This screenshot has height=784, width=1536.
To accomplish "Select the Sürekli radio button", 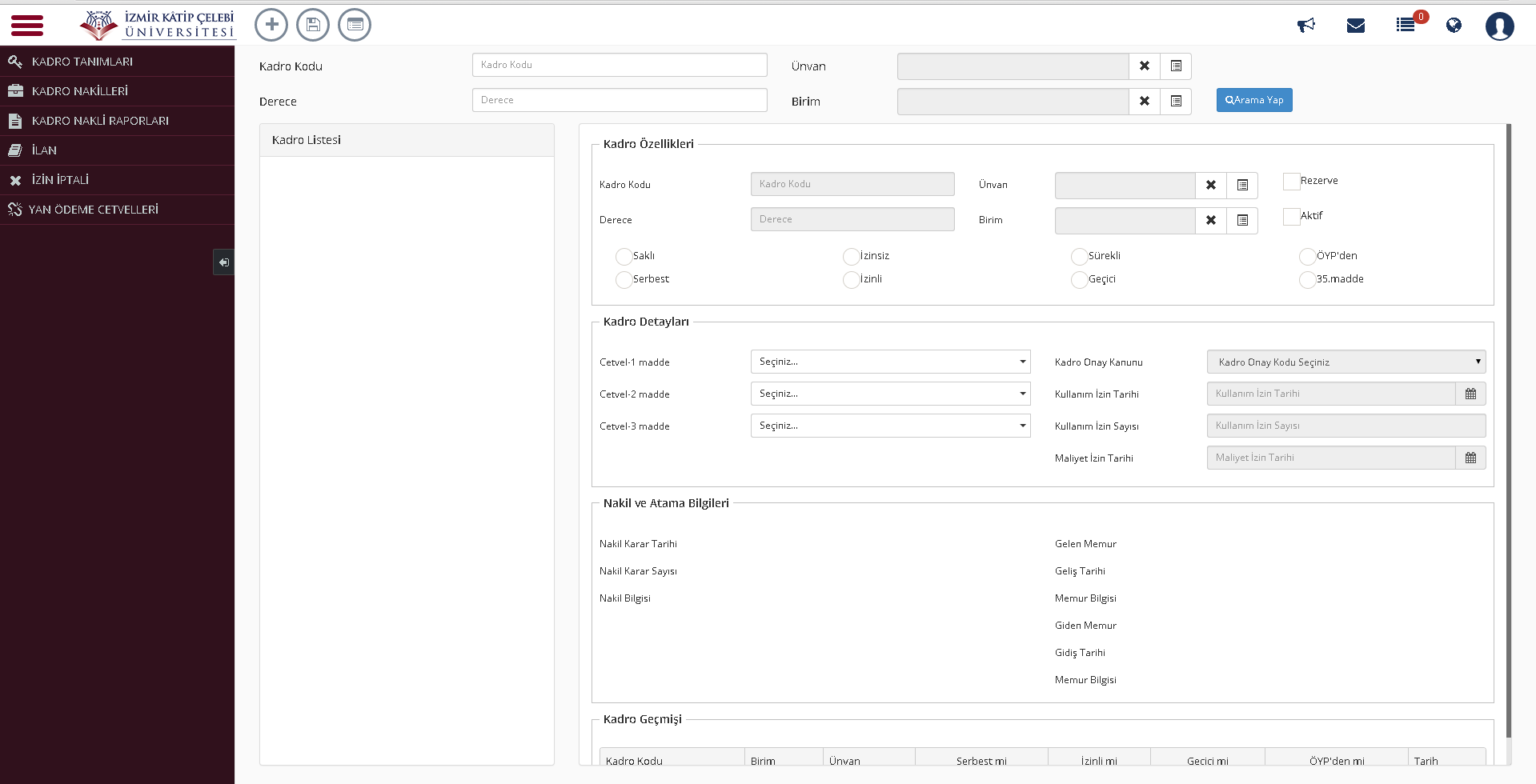I will click(1079, 257).
